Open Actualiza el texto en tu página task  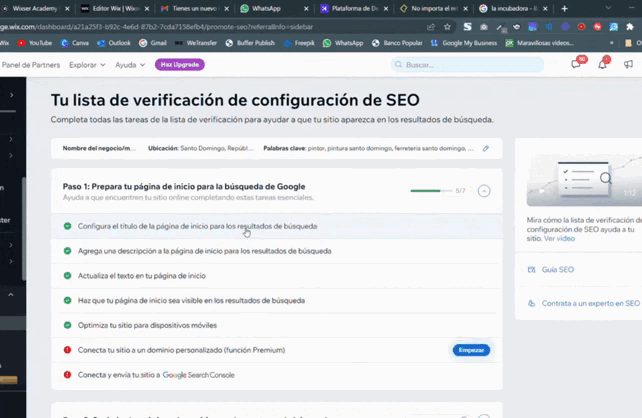click(x=276, y=276)
